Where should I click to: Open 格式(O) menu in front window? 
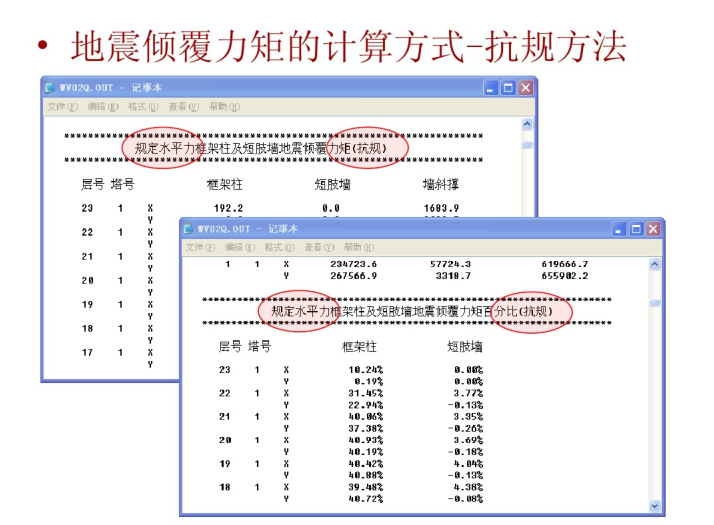coord(280,247)
